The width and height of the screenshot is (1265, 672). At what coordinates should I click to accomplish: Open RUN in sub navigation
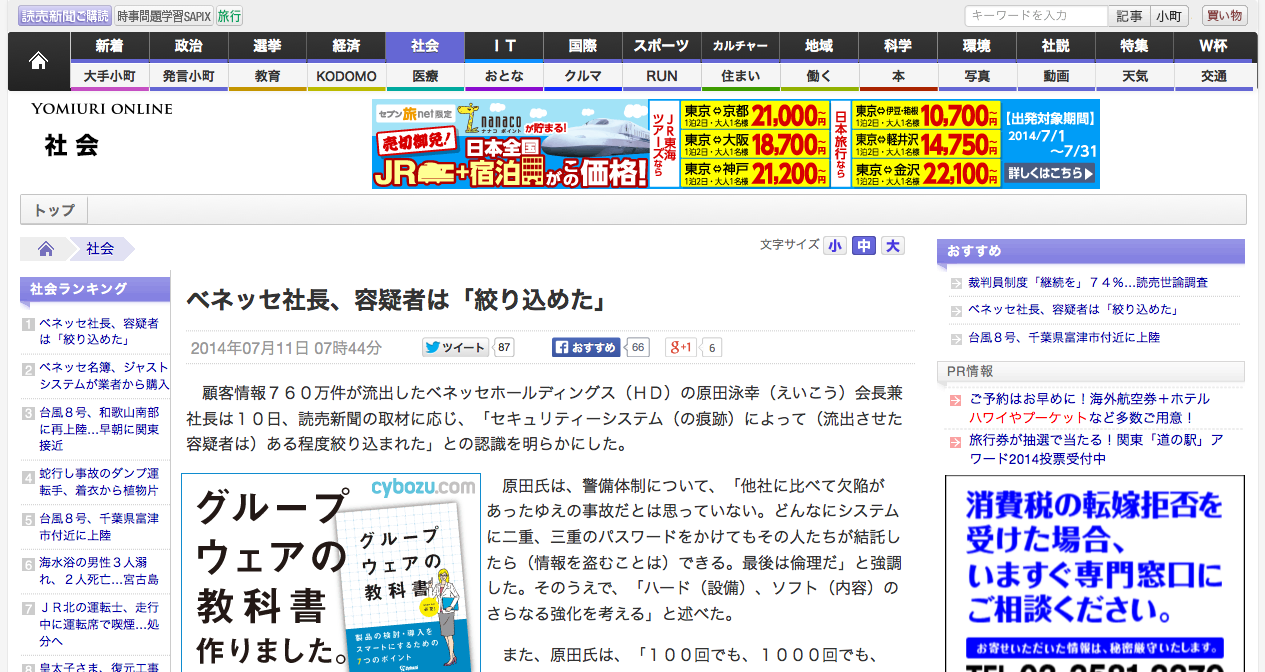tap(662, 76)
